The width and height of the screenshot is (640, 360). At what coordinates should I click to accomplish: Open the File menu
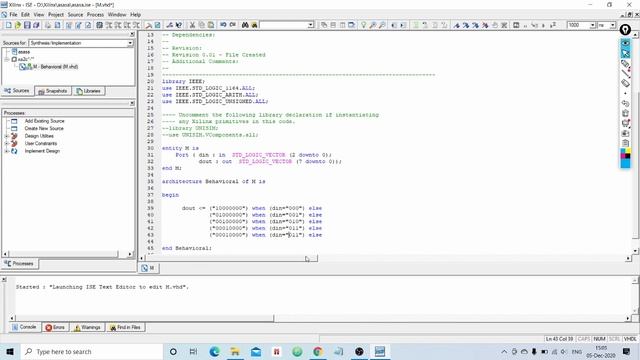point(13,14)
